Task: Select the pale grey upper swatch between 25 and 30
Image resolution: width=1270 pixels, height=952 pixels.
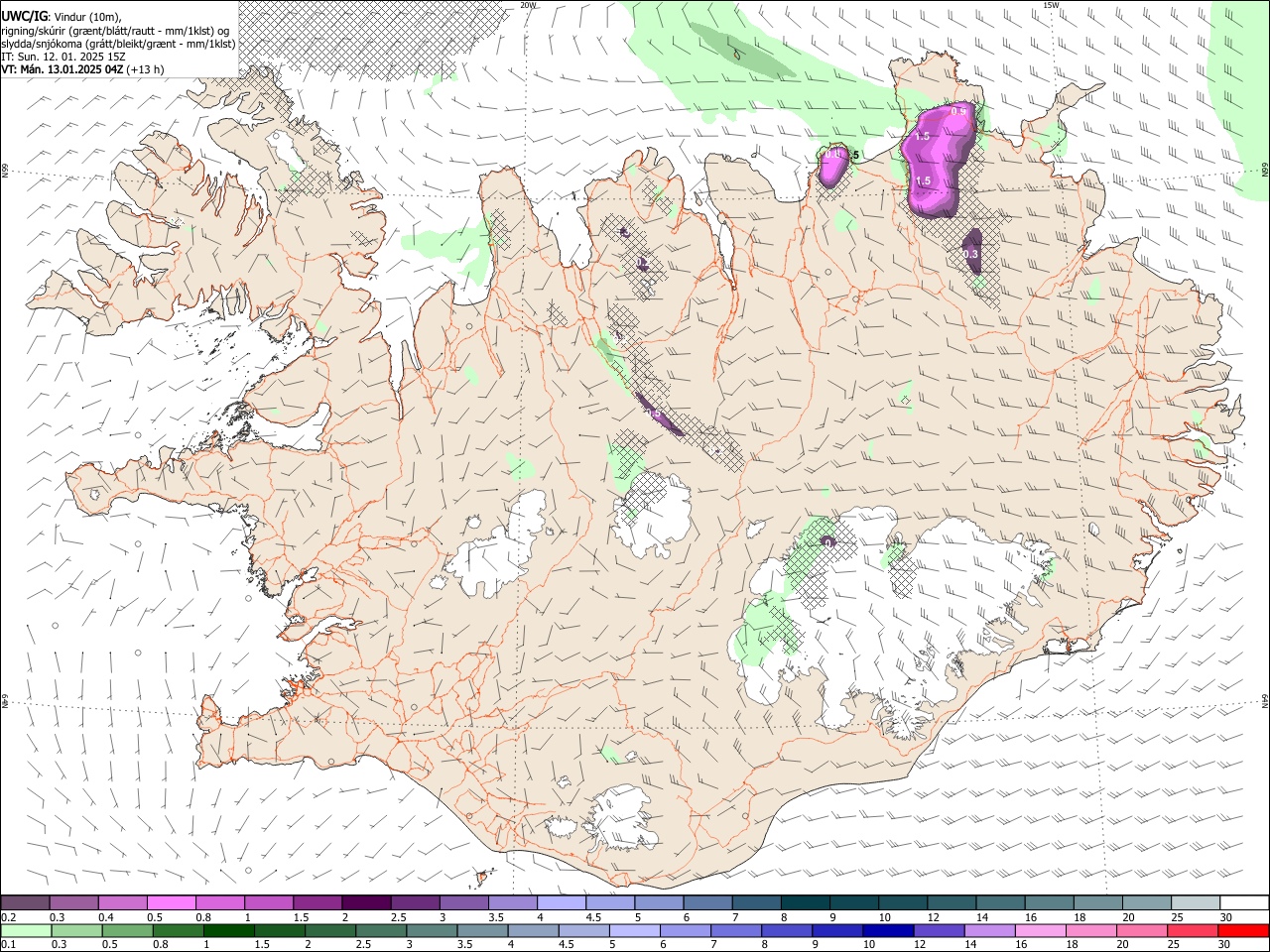Action: point(1195,902)
